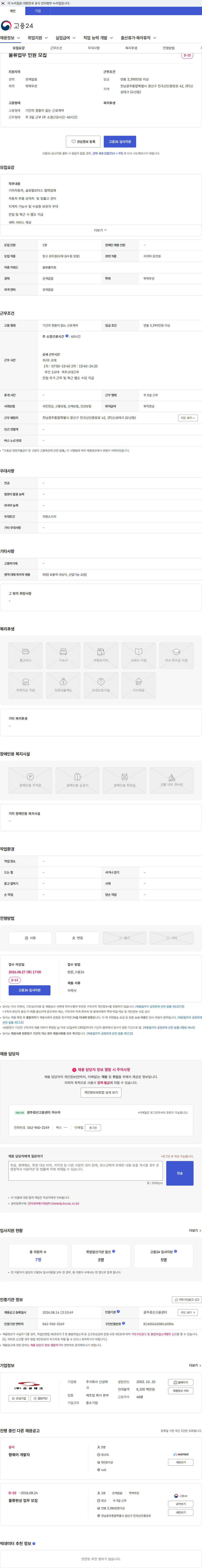Click the 주택자금 지원 icon
Viewport: 202px width, 1568px height.
(x=25, y=685)
